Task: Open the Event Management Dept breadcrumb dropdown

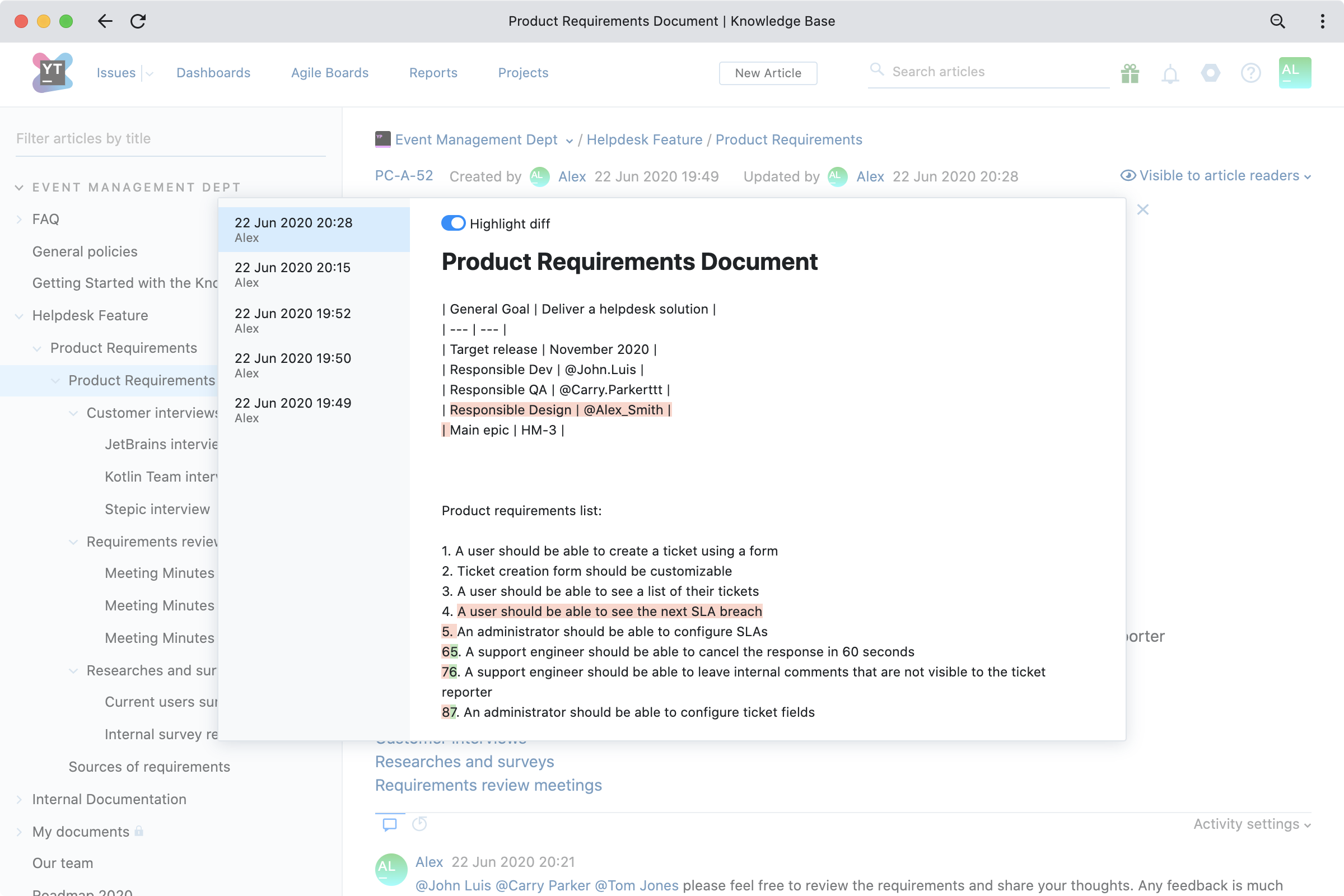Action: point(569,141)
